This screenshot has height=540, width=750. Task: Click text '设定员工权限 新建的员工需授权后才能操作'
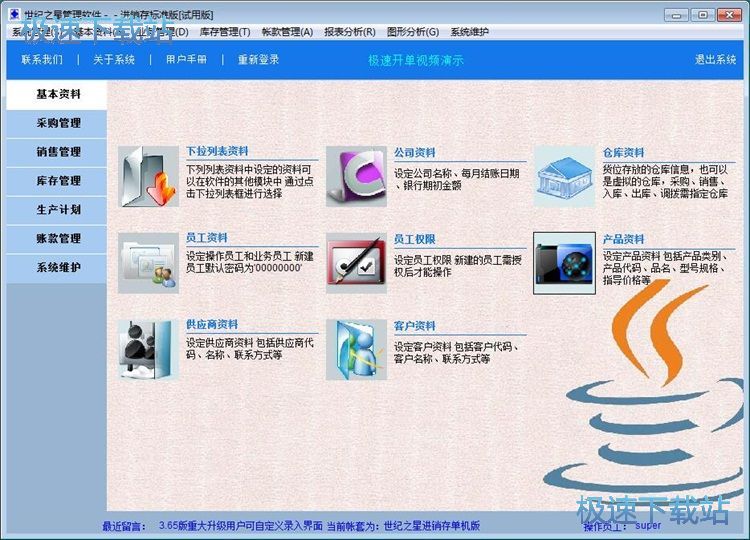pyautogui.click(x=458, y=266)
